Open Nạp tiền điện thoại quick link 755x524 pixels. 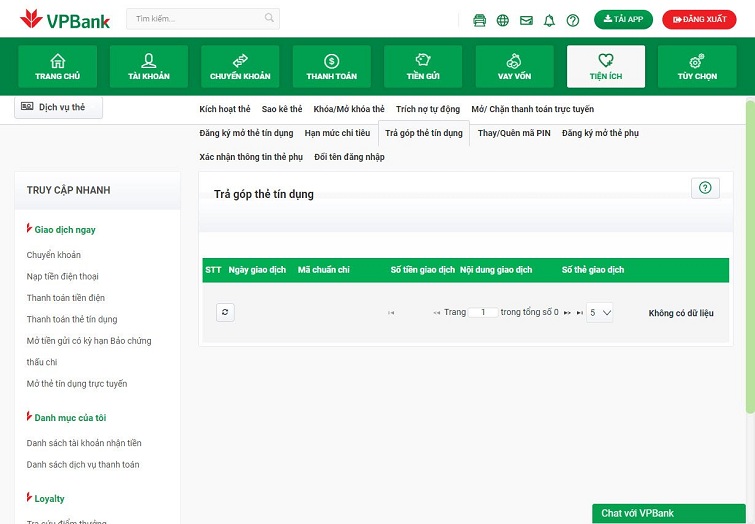[x=62, y=276]
